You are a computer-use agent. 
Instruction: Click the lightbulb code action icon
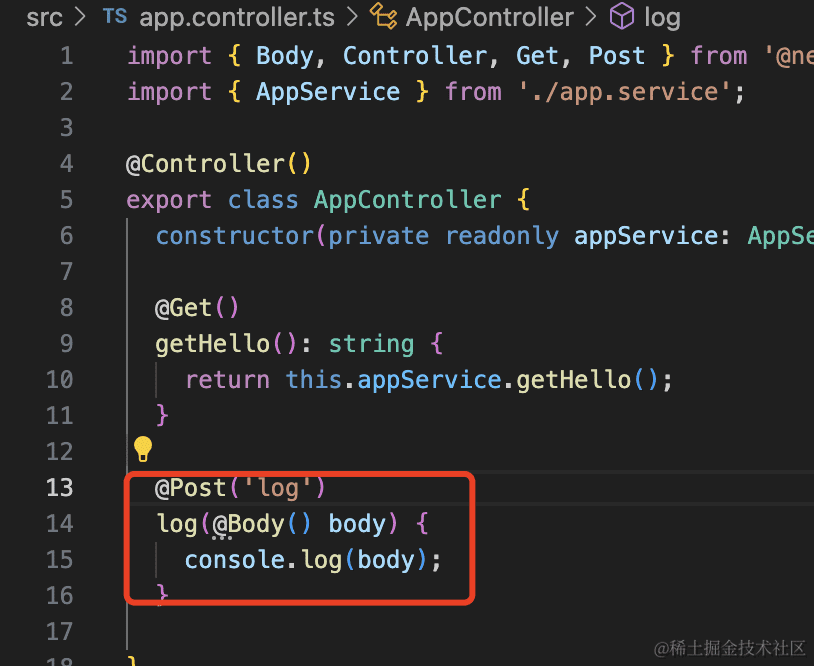click(x=143, y=448)
